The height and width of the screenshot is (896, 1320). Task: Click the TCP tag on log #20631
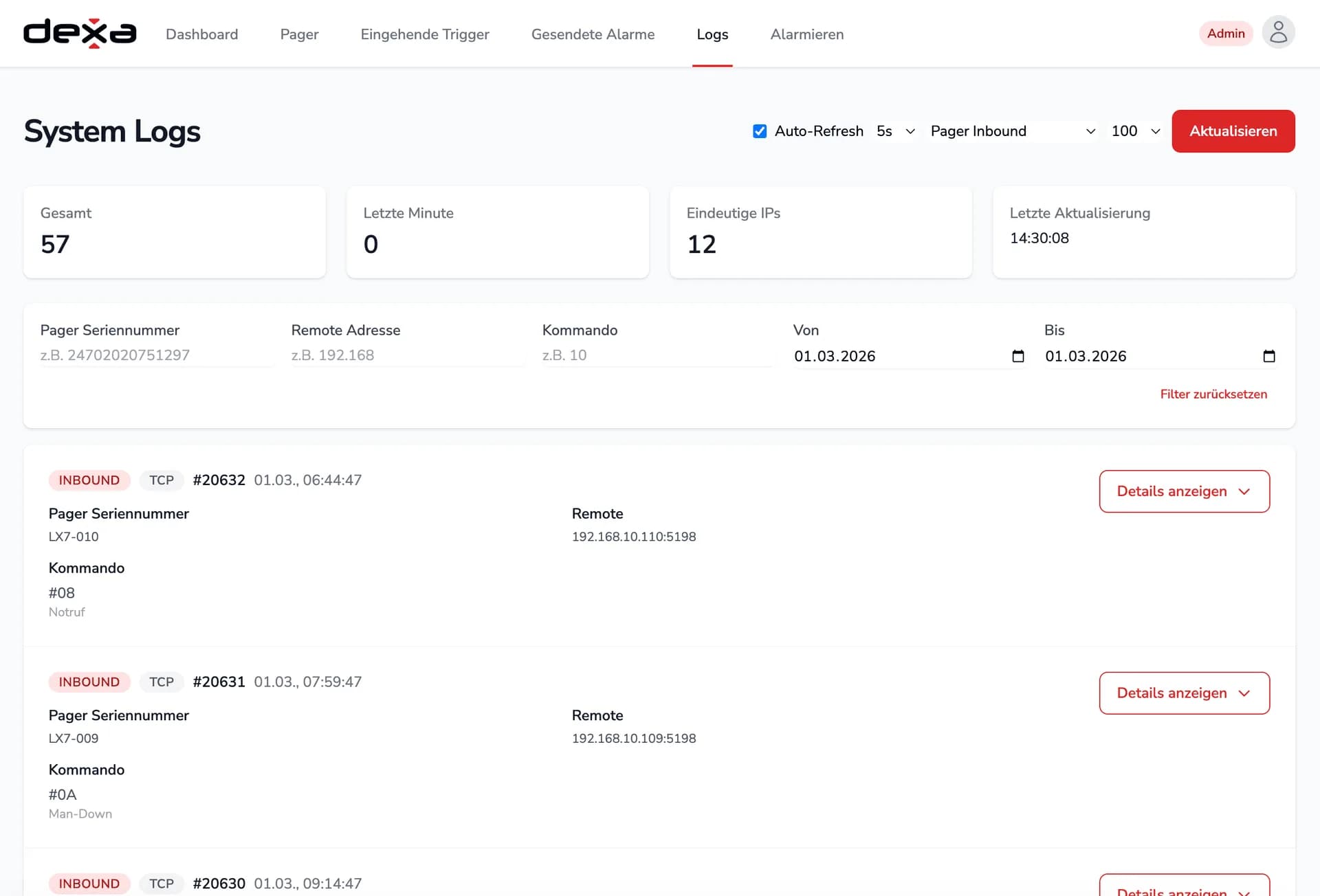[162, 682]
